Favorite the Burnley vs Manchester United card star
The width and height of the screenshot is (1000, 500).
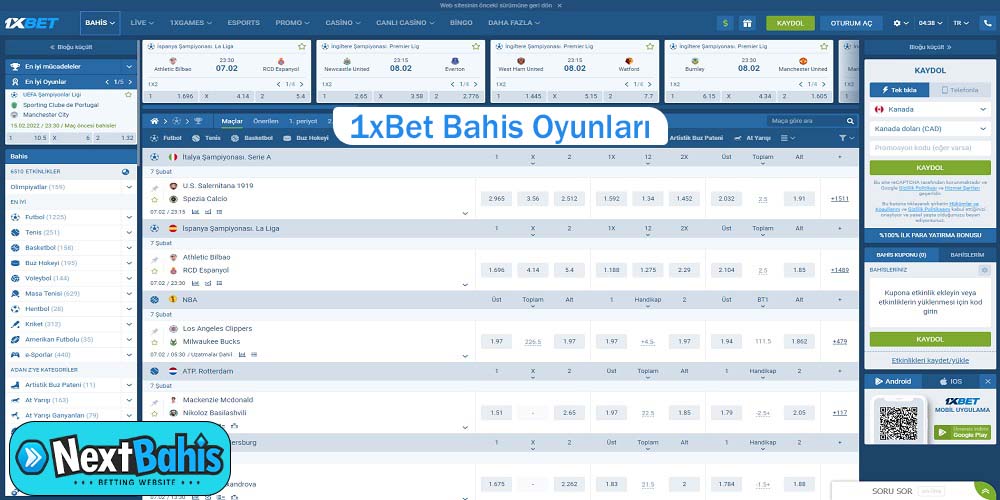click(x=824, y=47)
